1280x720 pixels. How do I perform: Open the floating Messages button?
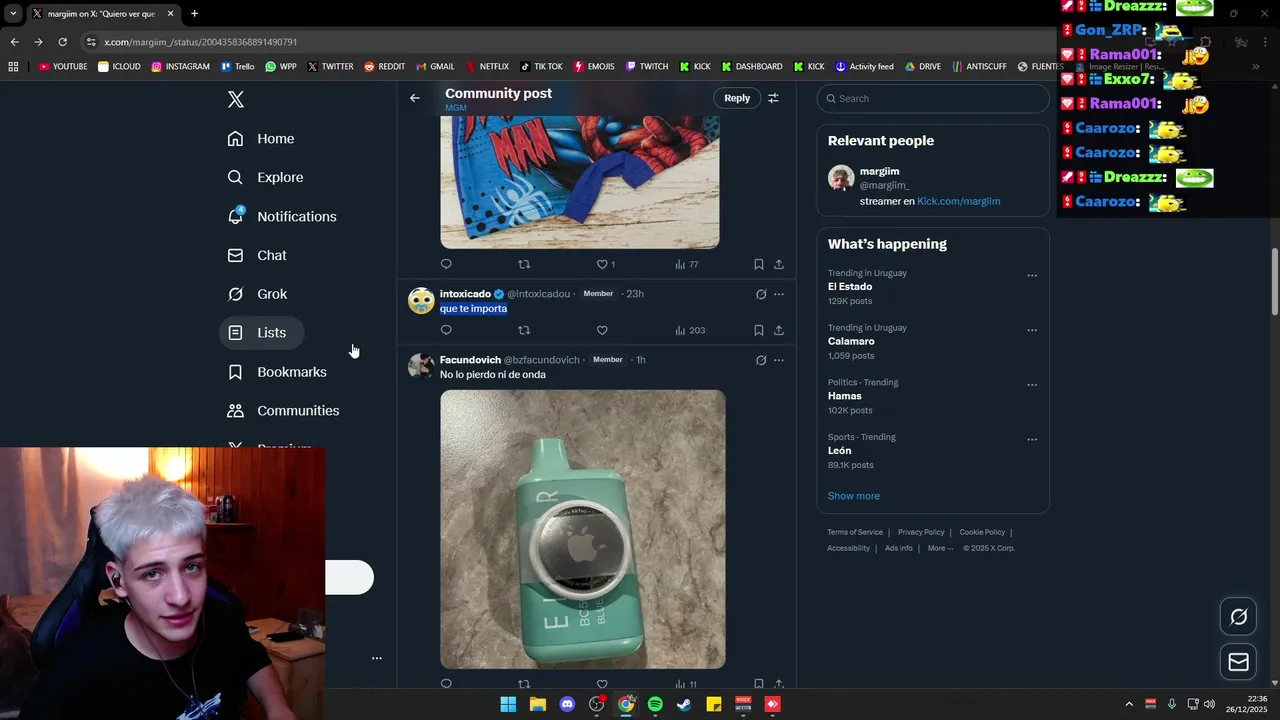(x=1238, y=662)
